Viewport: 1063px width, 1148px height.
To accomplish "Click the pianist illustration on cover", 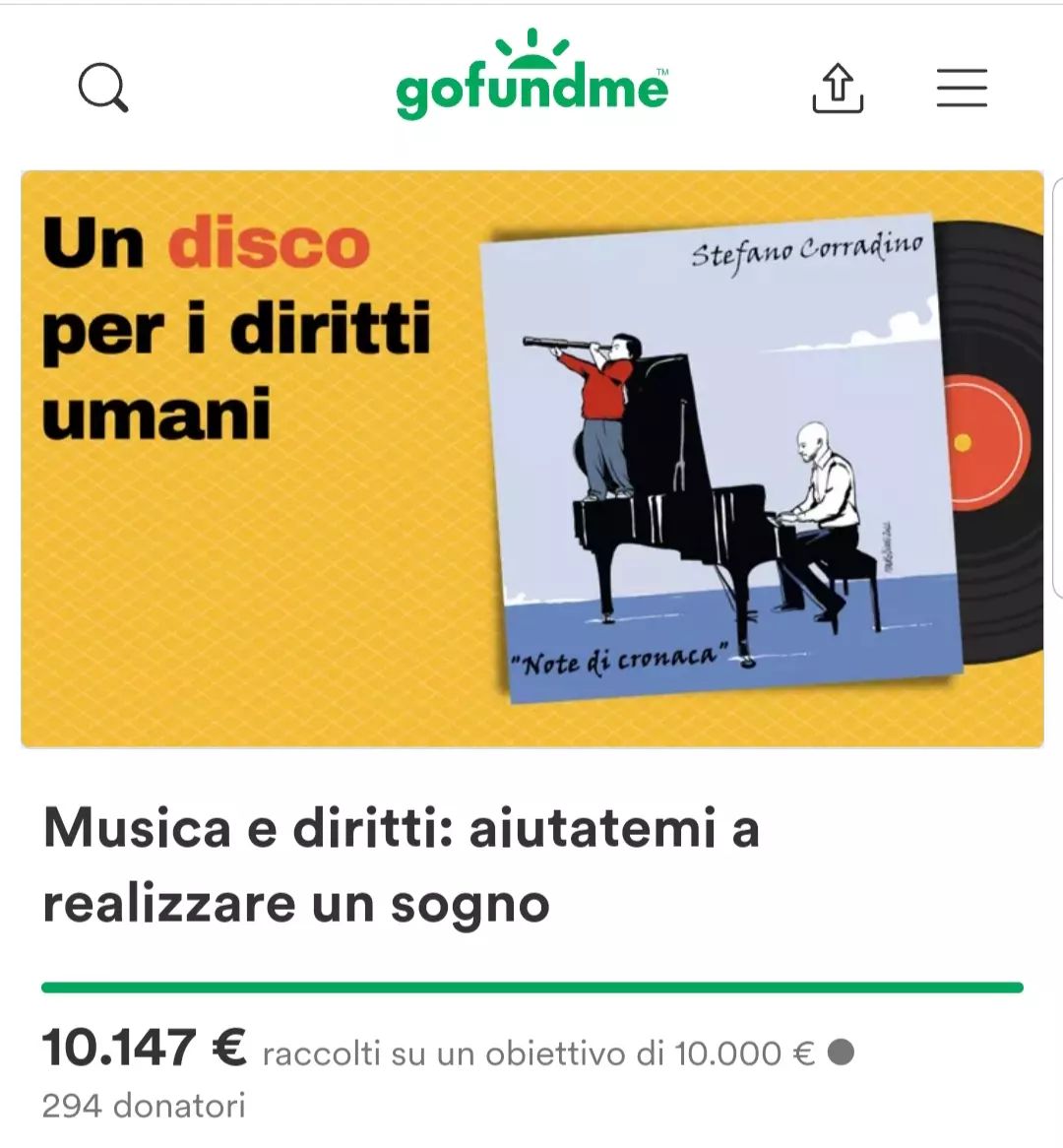I will click(820, 513).
